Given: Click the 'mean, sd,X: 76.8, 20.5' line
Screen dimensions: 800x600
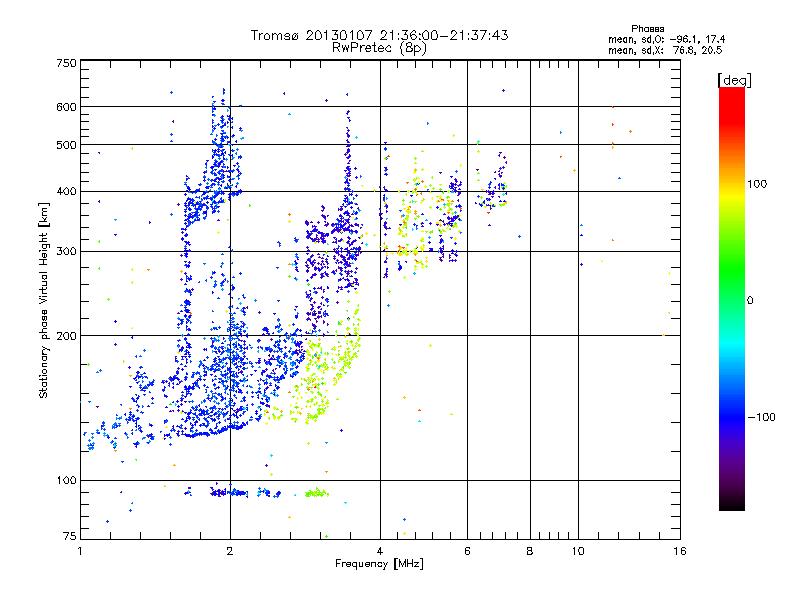Looking at the screenshot, I should click(665, 50).
